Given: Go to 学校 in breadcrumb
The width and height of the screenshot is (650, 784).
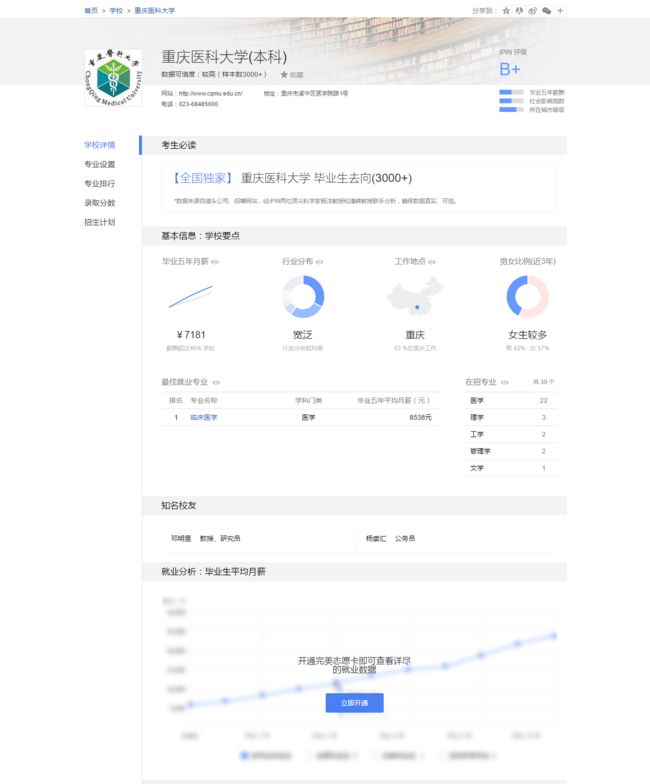Looking at the screenshot, I should coord(116,10).
